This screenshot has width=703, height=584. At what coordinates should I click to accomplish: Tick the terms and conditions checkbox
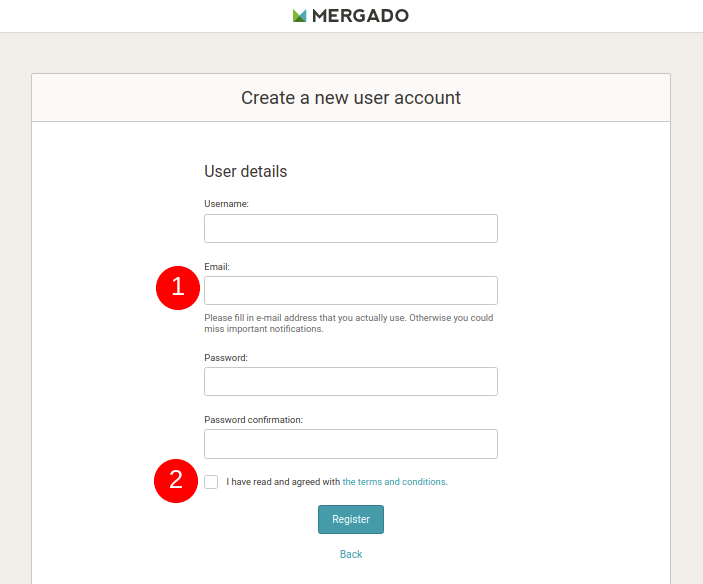pos(211,482)
